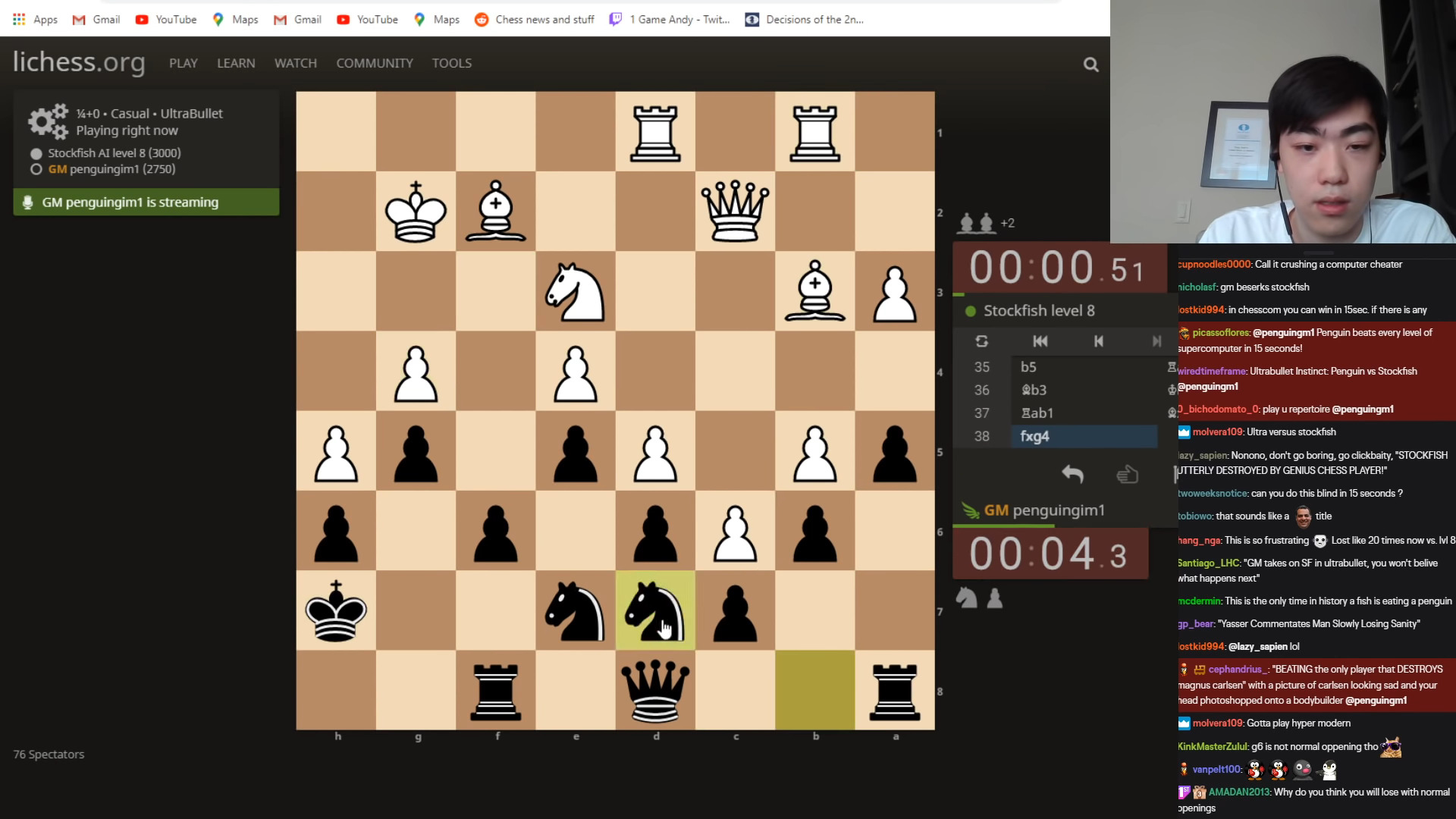Open Chrome Apps bookmark icon

point(20,20)
